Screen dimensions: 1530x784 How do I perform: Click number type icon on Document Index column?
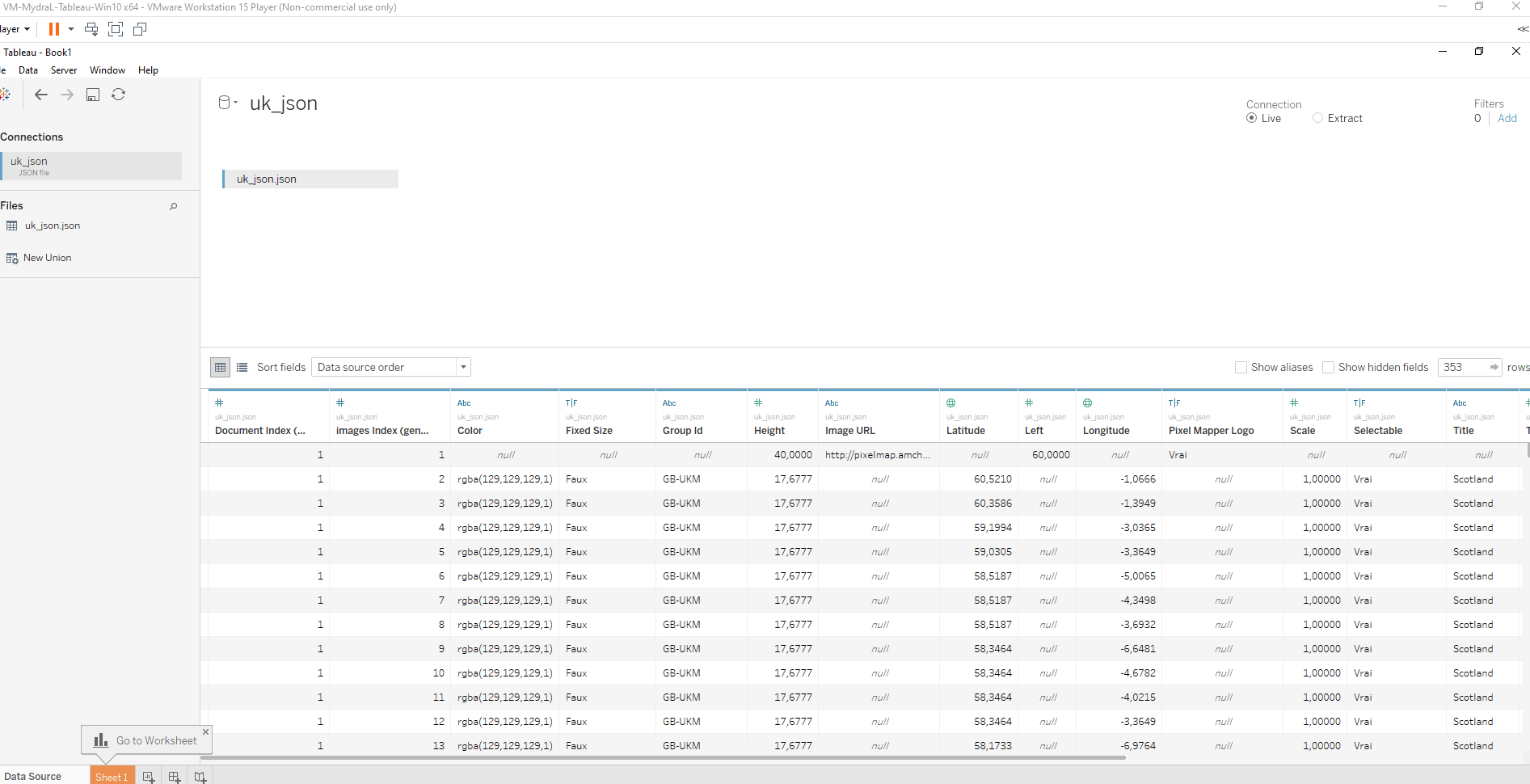click(x=219, y=403)
